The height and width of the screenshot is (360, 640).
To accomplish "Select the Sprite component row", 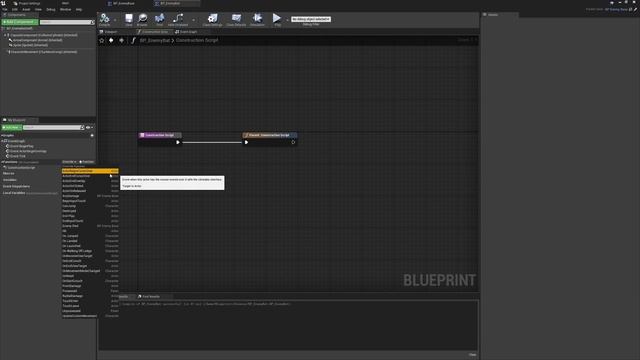I will tap(29, 45).
